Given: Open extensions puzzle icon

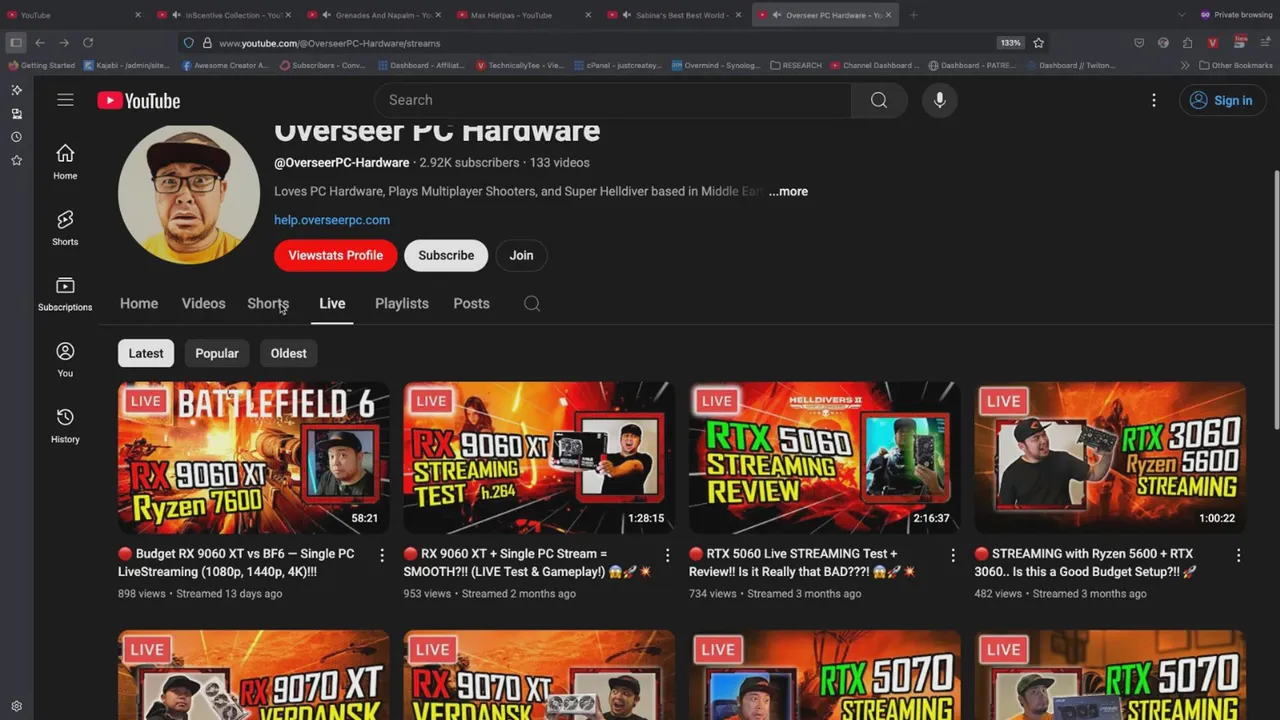Looking at the screenshot, I should [x=1187, y=43].
